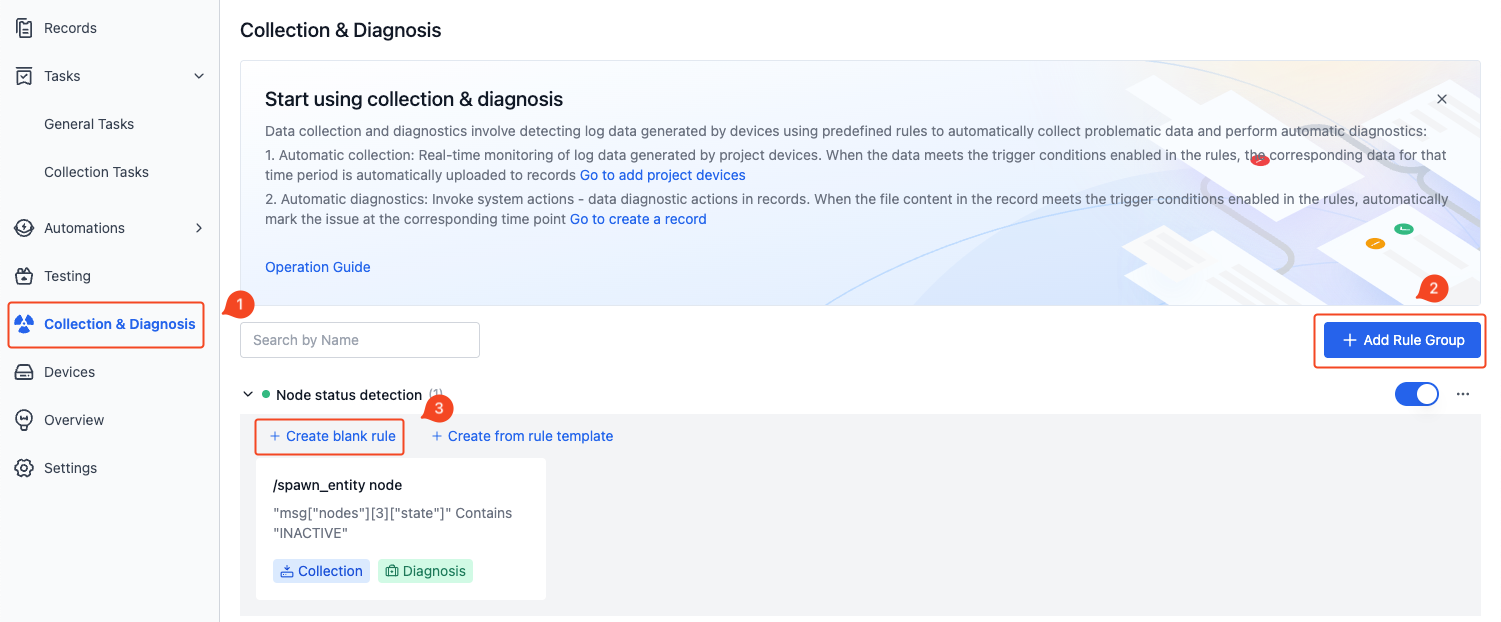The image size is (1501, 622).
Task: Open Collection Tasks menu item
Action: pyautogui.click(x=96, y=172)
